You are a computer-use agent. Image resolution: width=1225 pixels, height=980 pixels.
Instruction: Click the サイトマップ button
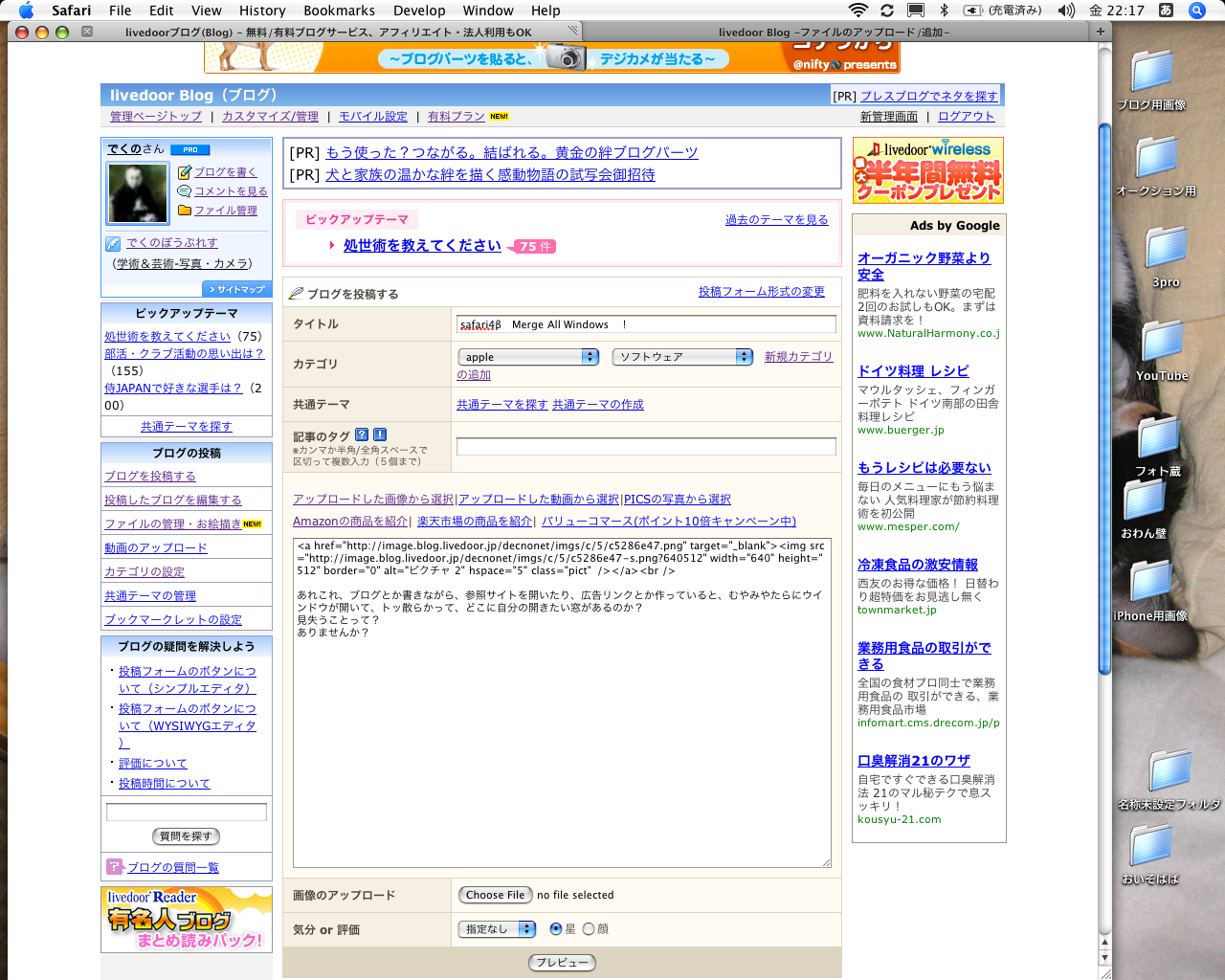236,289
